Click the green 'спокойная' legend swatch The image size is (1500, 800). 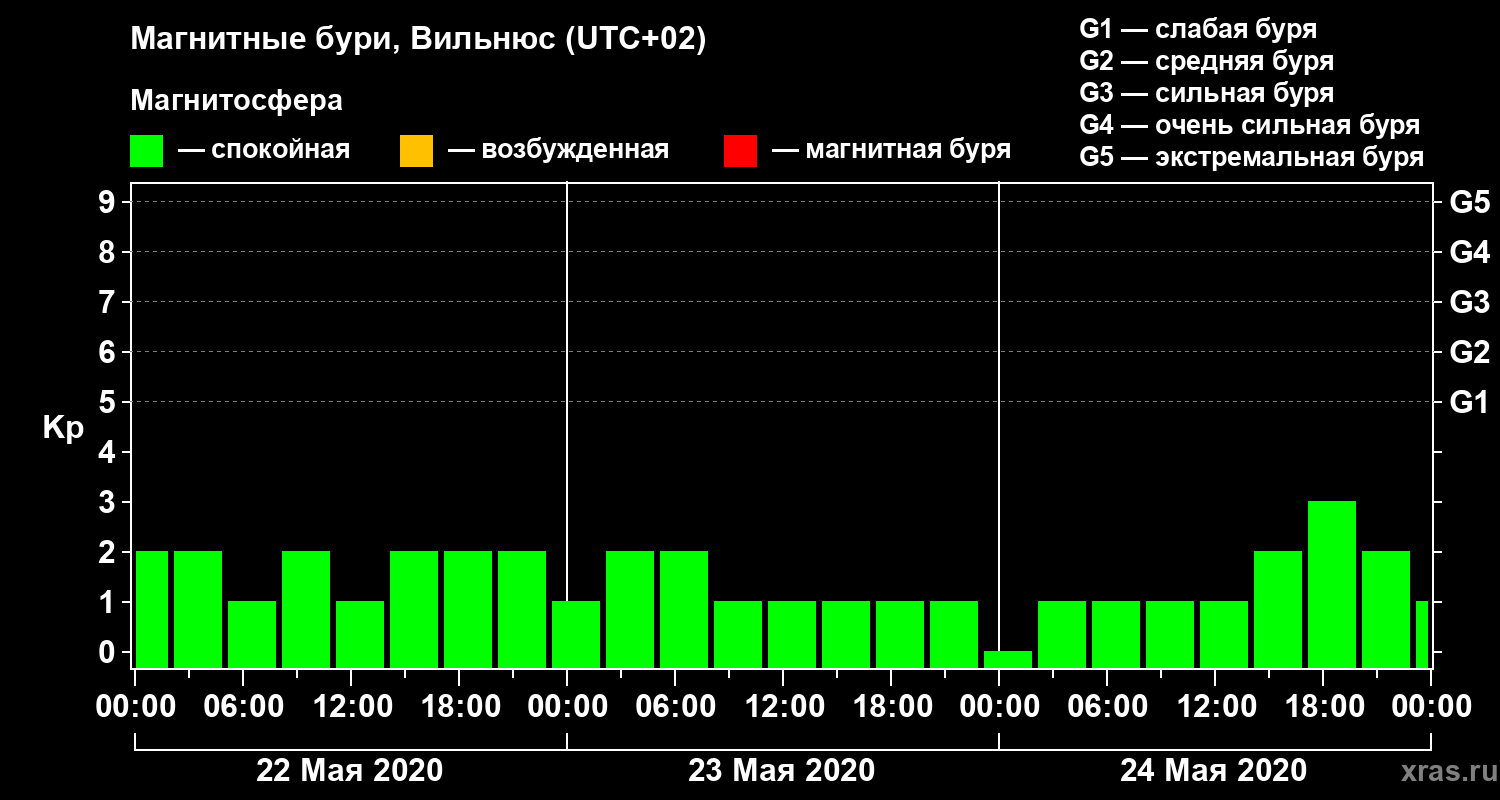146,151
